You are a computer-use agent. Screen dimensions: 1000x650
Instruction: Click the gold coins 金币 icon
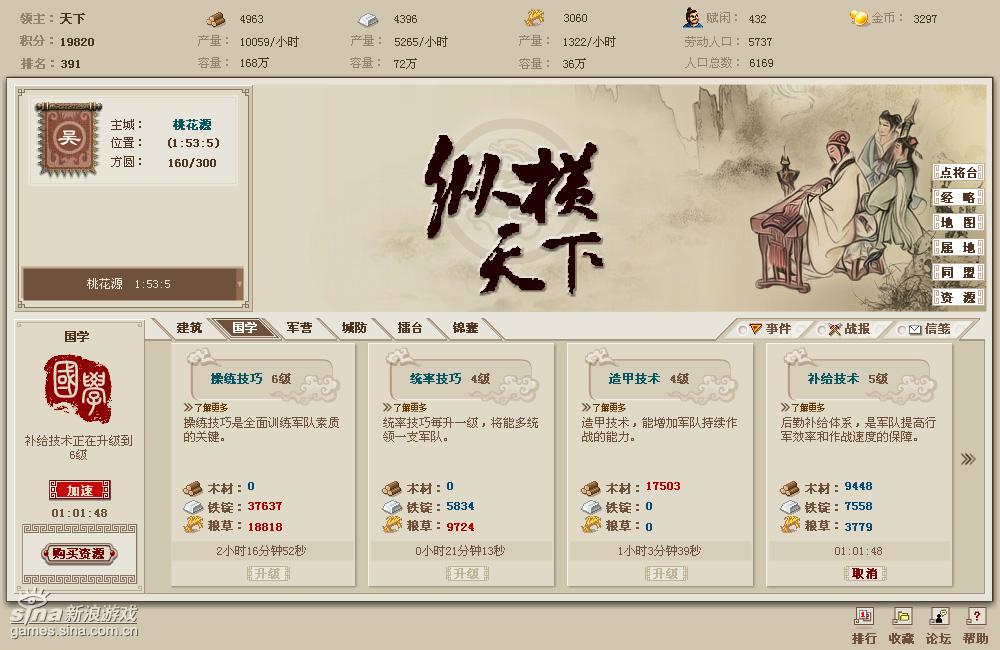pos(859,18)
